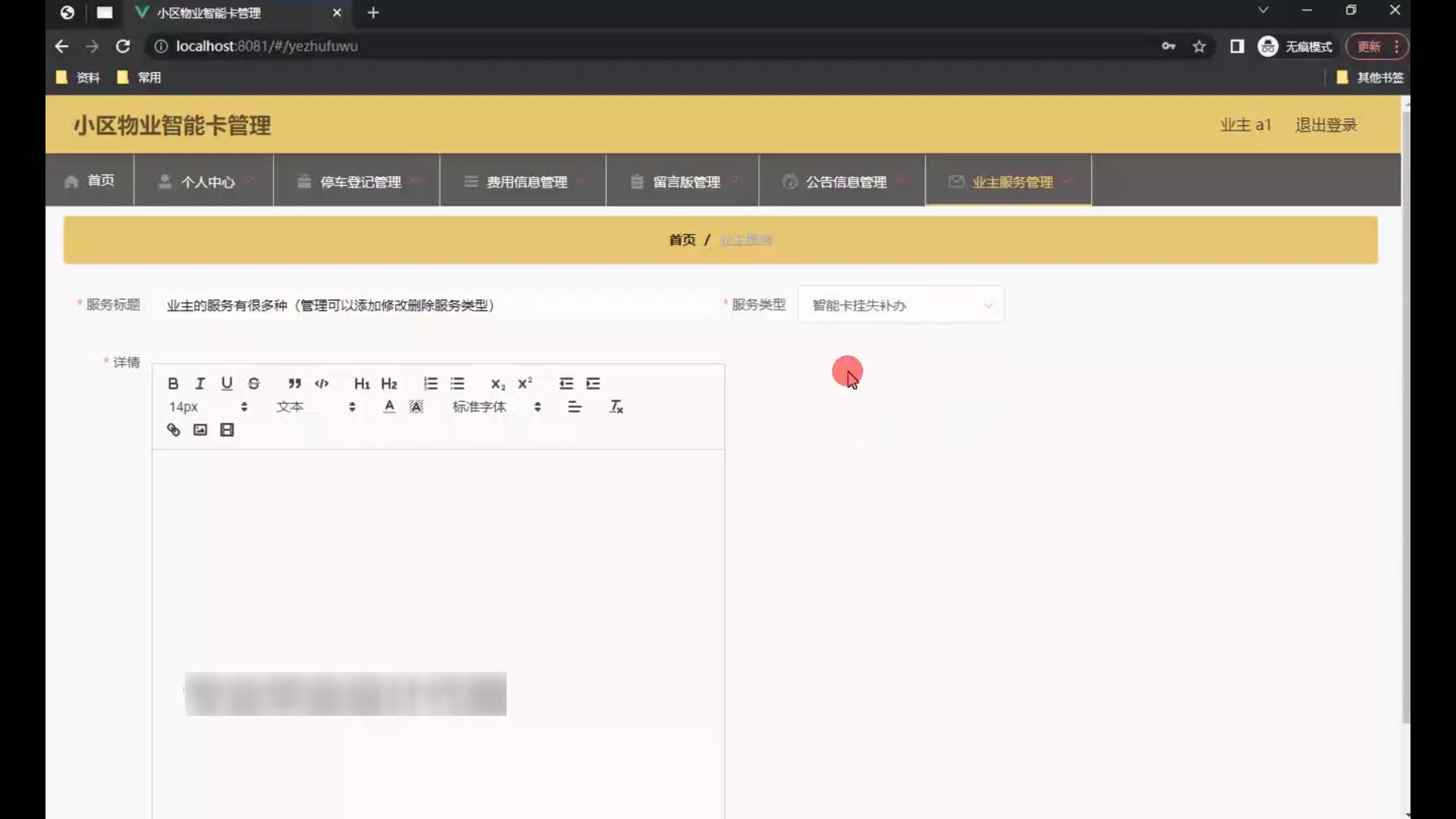Toggle bold formatting in editor
This screenshot has height=819, width=1456.
tap(173, 384)
